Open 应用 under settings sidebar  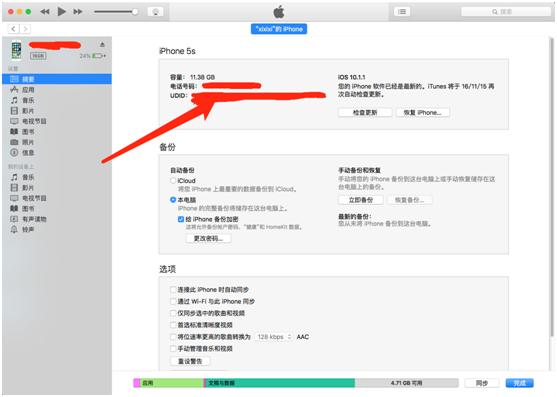pos(57,89)
